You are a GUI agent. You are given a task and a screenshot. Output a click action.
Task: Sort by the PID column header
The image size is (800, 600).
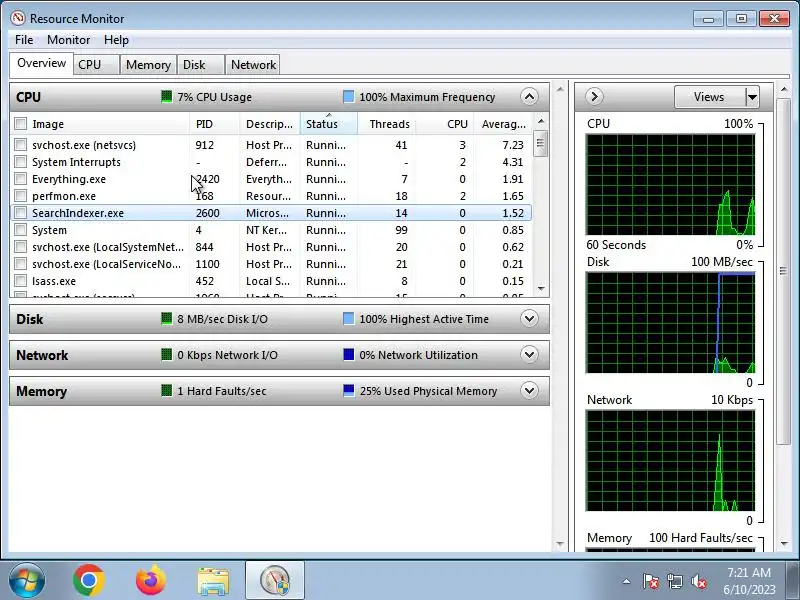point(214,124)
